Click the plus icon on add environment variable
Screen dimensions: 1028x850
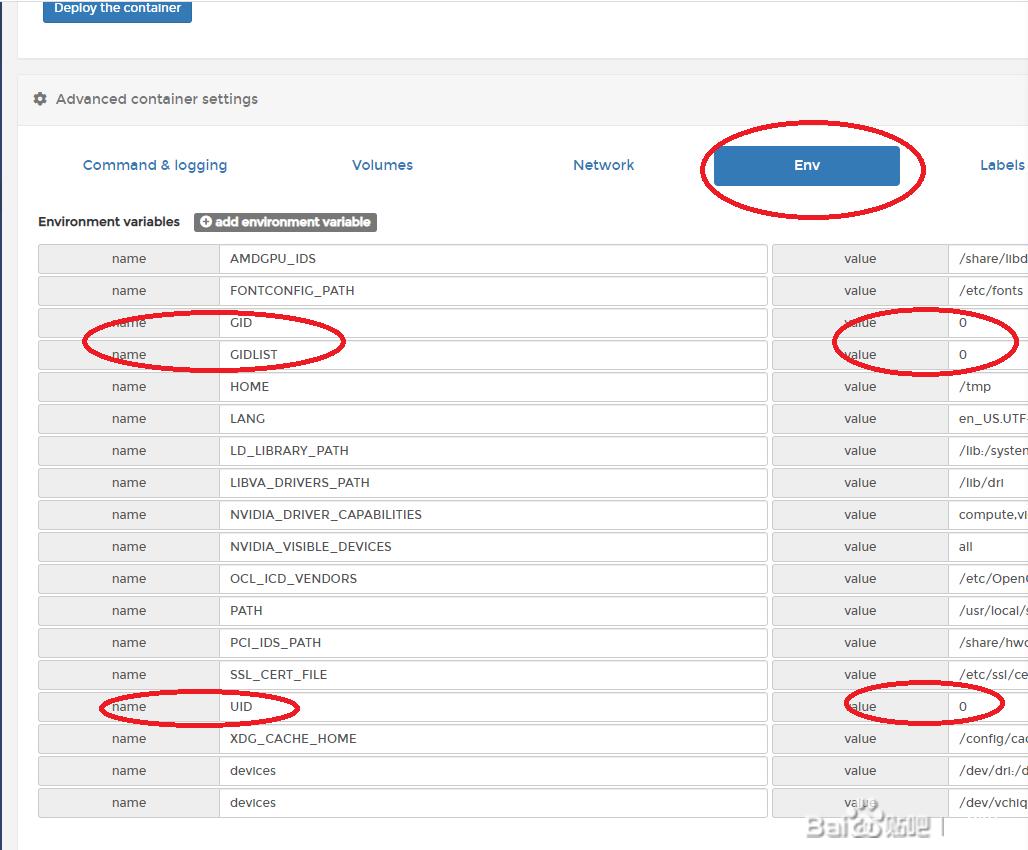206,222
